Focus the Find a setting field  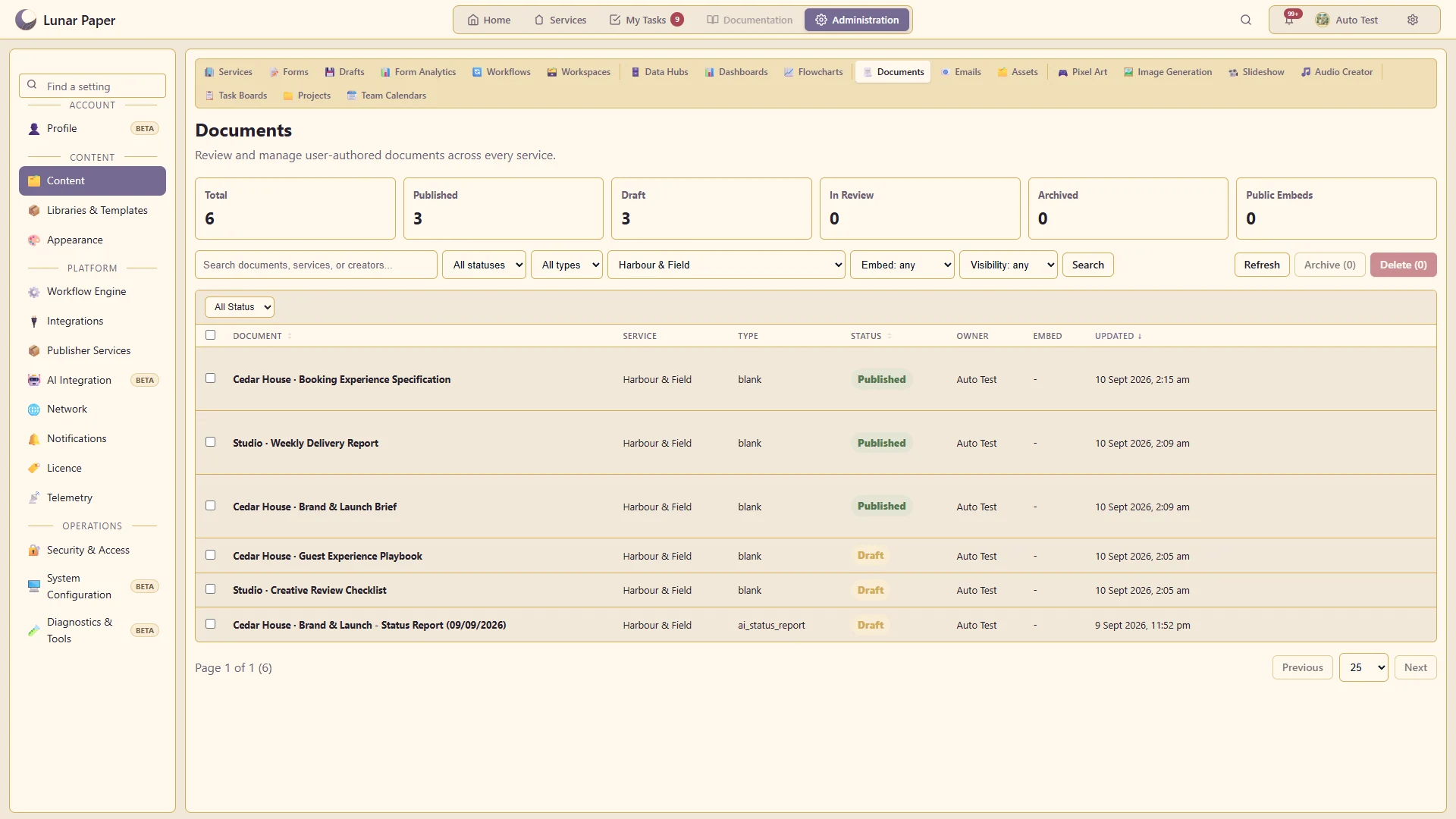93,86
